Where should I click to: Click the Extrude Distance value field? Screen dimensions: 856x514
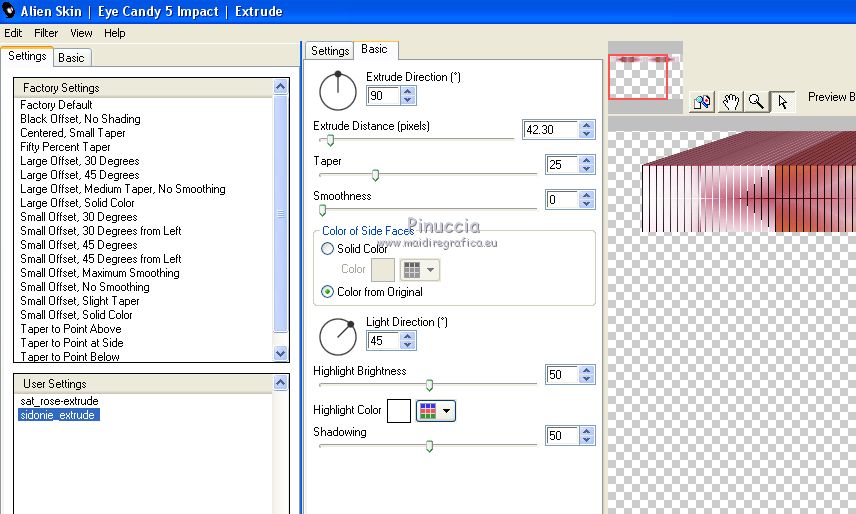click(550, 129)
